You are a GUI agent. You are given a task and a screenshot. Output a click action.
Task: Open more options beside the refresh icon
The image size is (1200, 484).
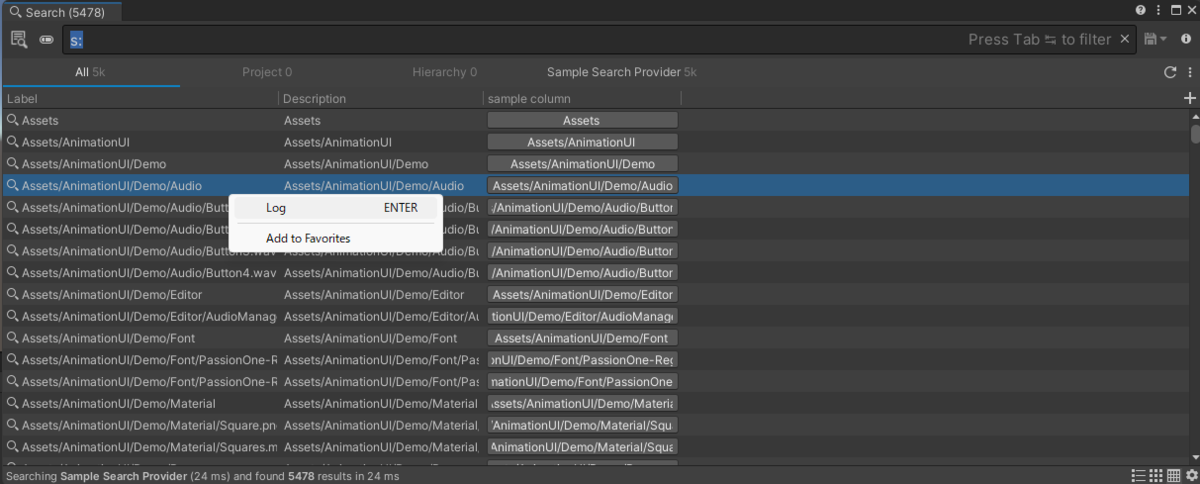(1189, 72)
